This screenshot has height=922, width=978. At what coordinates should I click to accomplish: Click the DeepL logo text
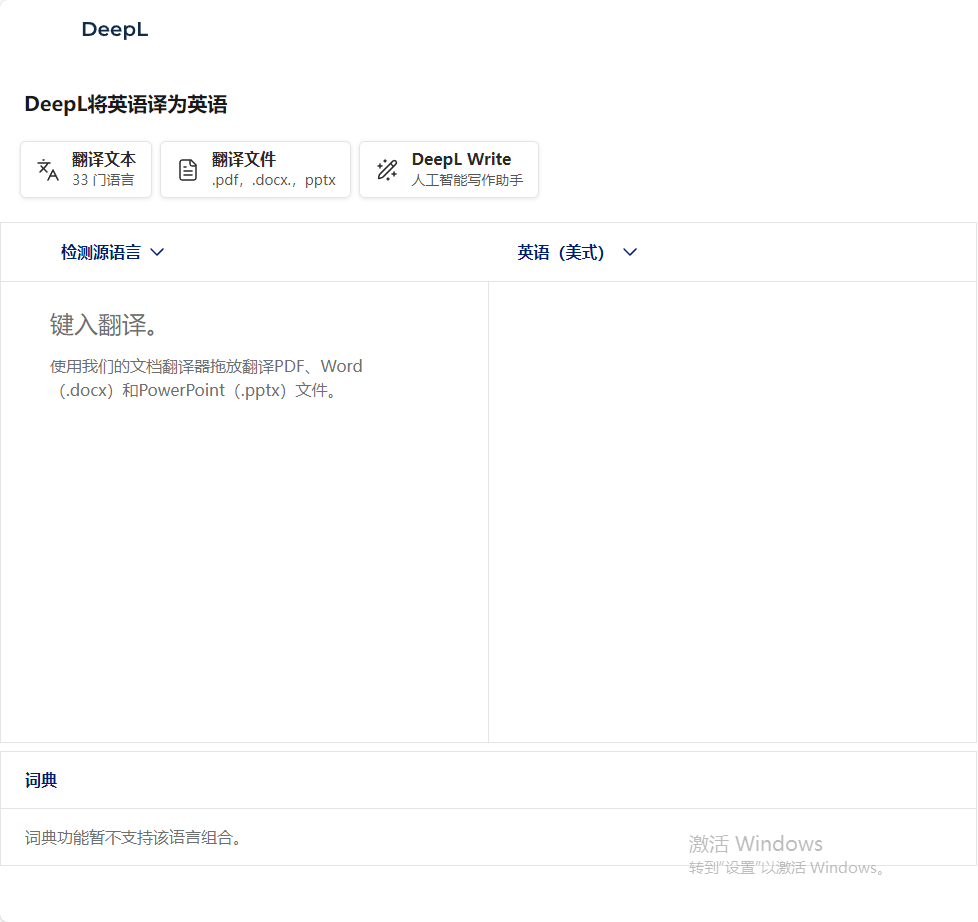tap(115, 29)
